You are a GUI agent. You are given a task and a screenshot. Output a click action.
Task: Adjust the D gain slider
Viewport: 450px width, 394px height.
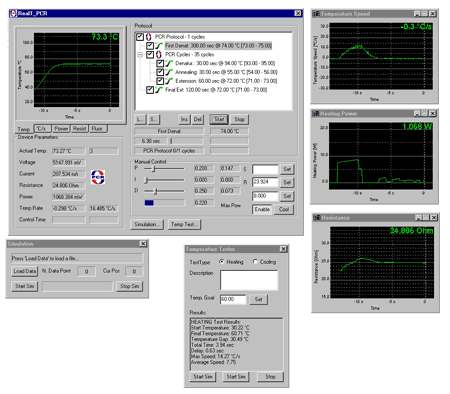(164, 191)
